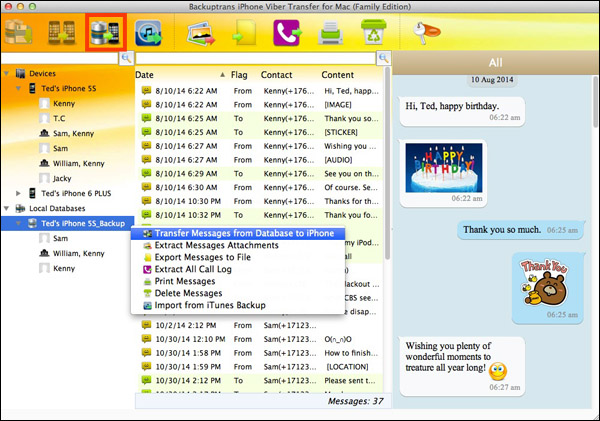Screen dimensions: 600x421
Task: Click the message list search field
Action: tap(256, 58)
